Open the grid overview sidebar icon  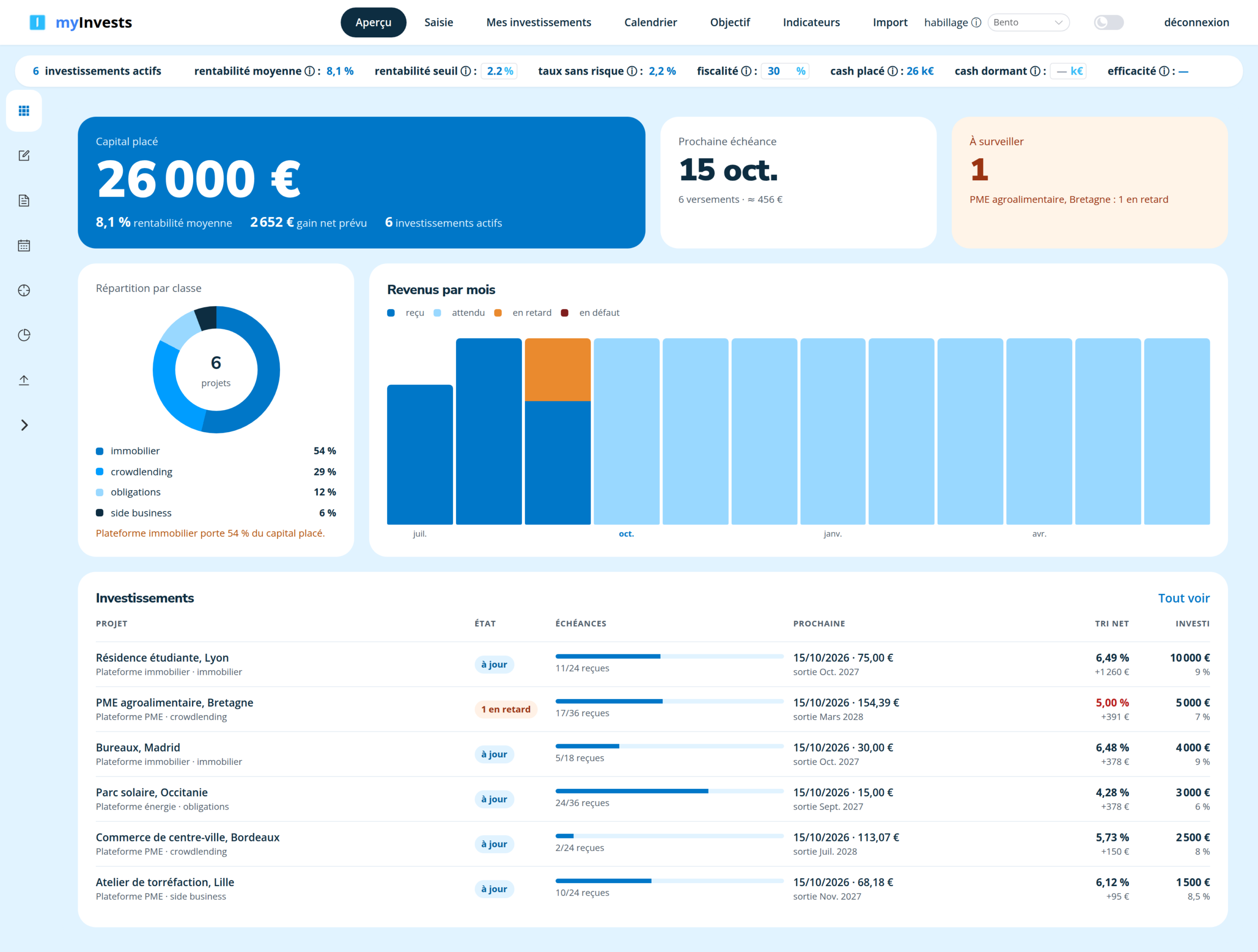click(24, 111)
